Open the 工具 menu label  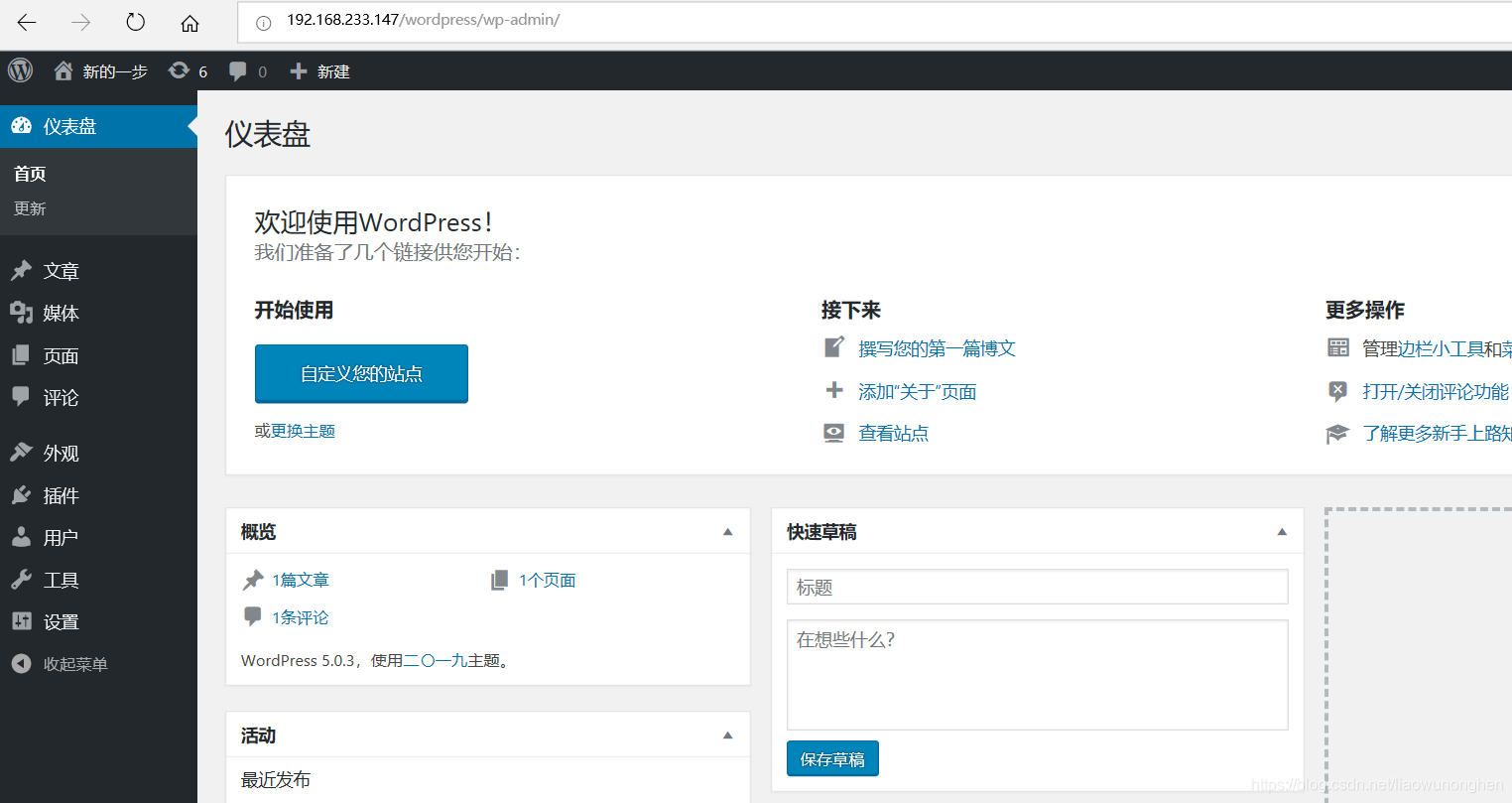(62, 581)
